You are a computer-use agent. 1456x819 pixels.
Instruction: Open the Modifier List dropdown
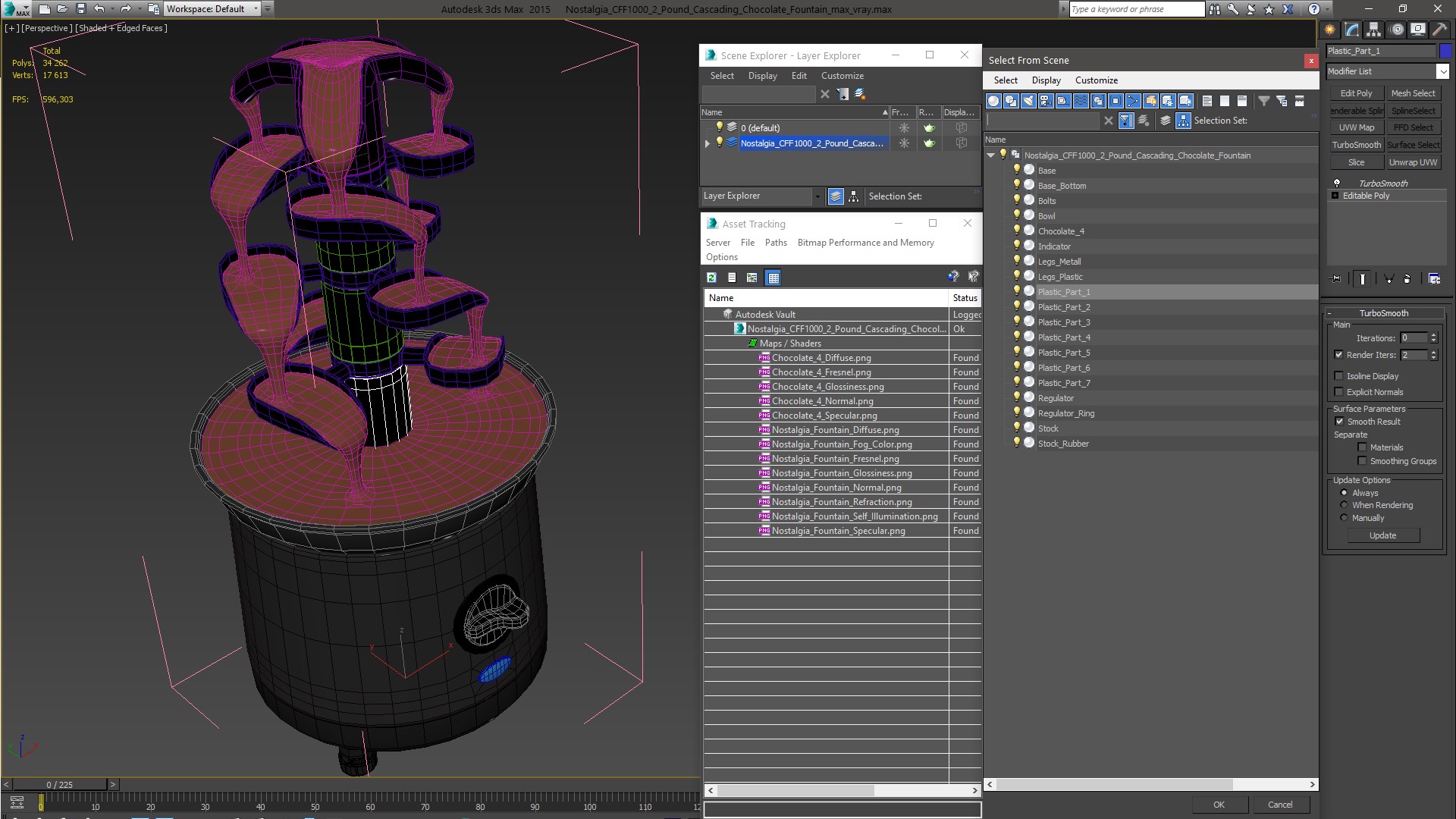[1442, 71]
